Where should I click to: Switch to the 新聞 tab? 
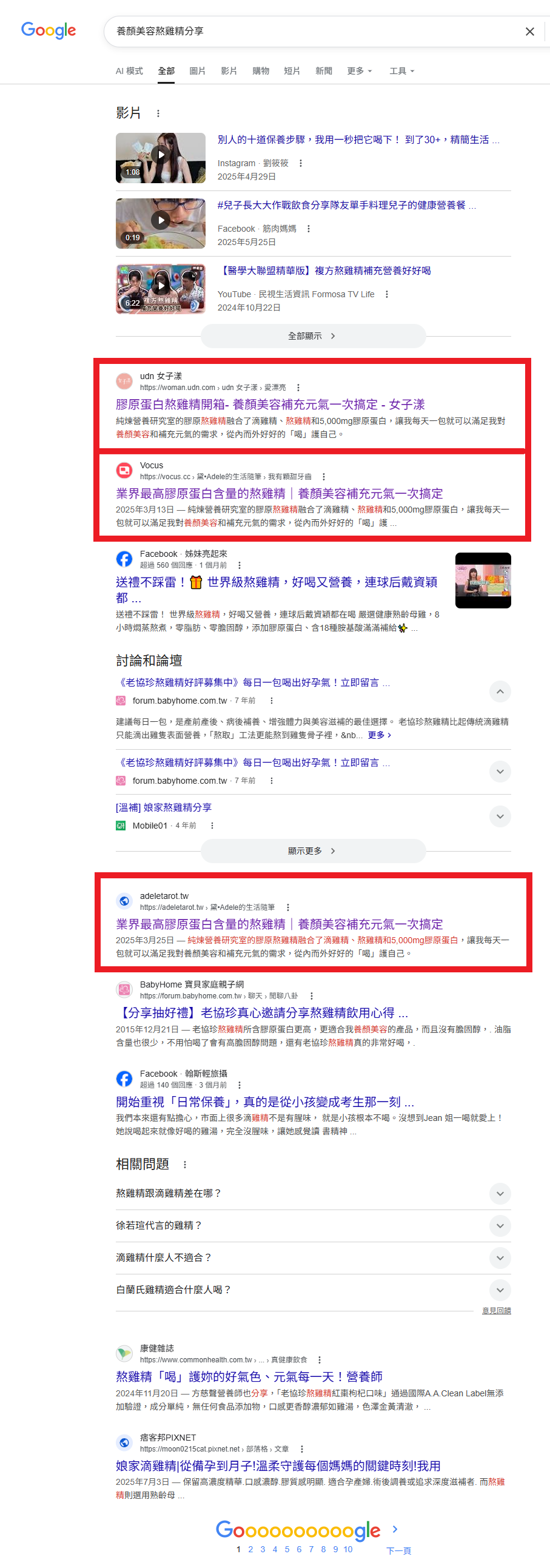point(324,71)
